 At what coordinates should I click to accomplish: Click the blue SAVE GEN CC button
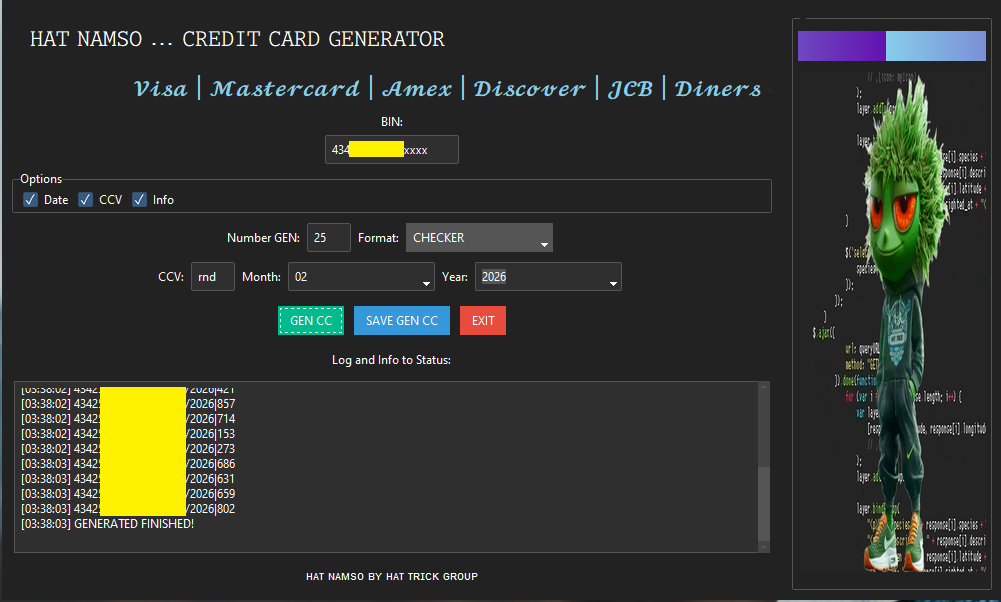point(401,321)
